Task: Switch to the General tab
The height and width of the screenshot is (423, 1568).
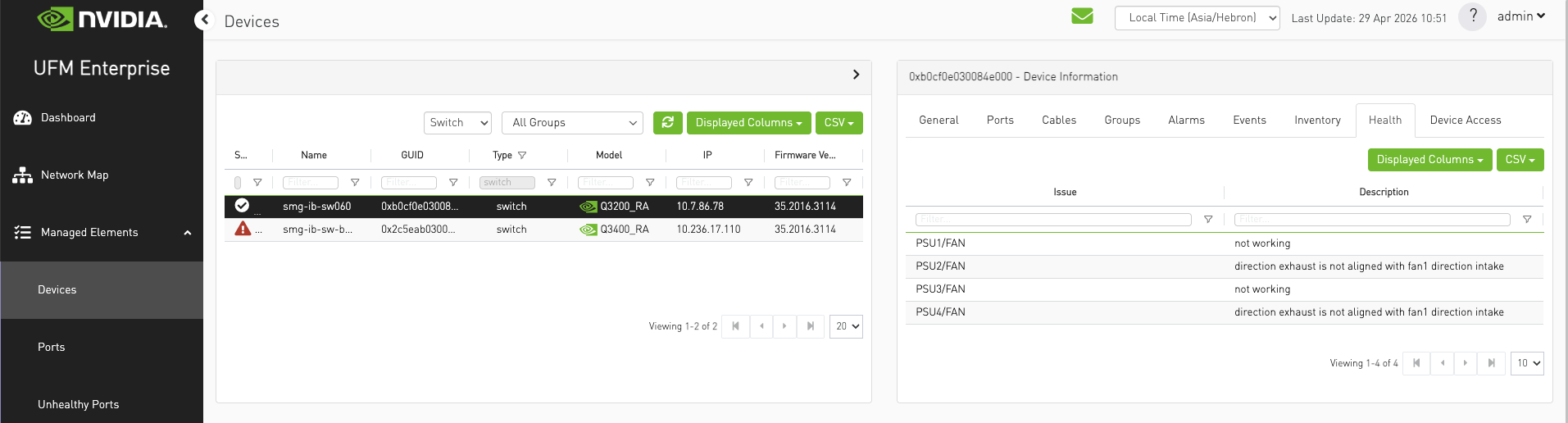Action: point(939,121)
